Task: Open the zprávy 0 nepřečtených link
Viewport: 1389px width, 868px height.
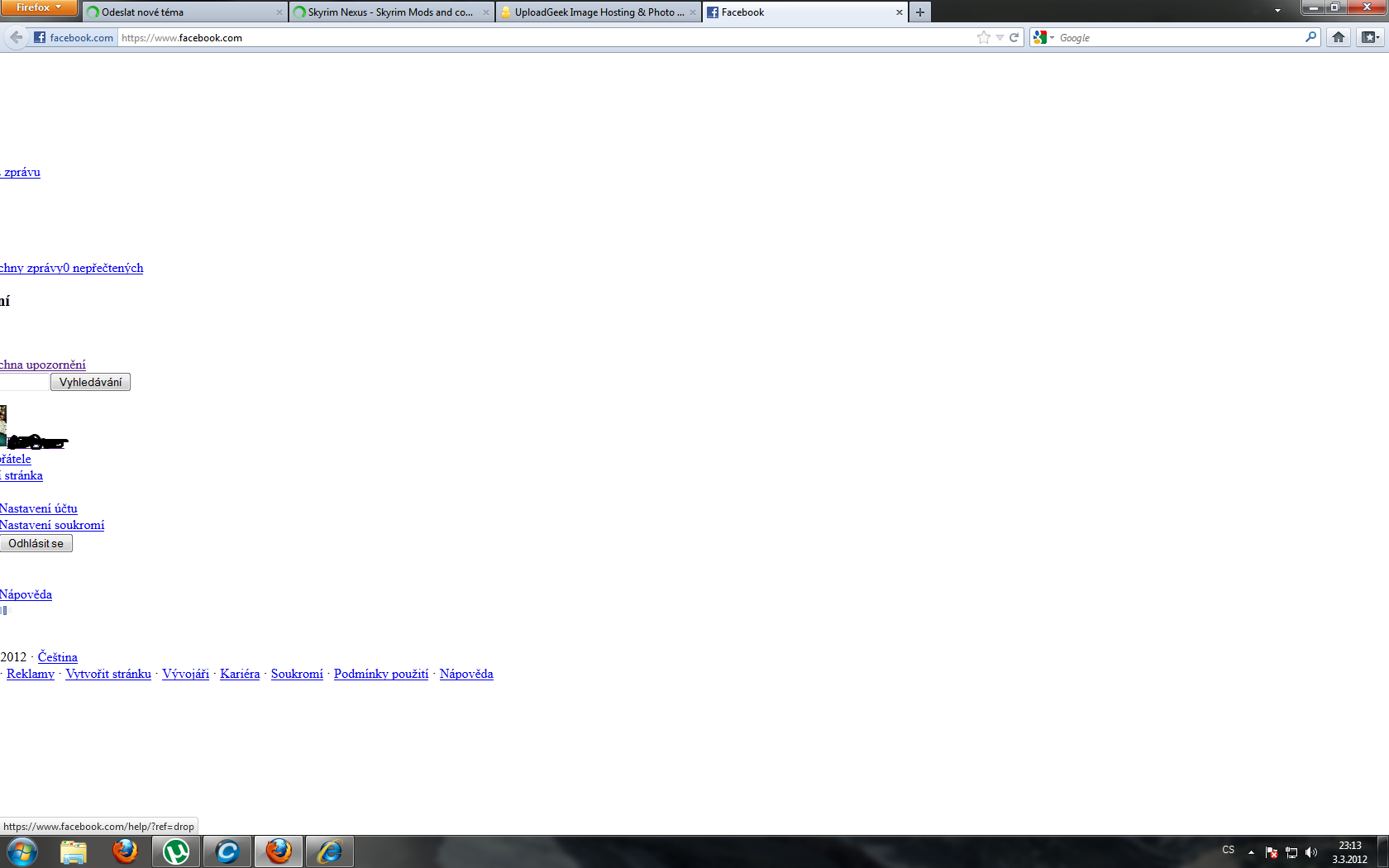Action: point(72,268)
